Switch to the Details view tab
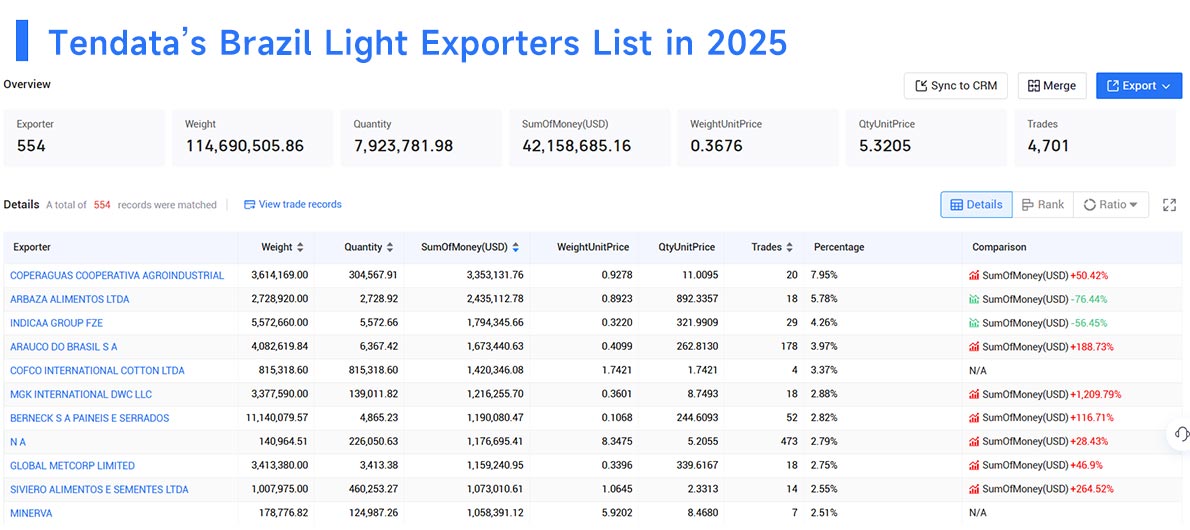The image size is (1190, 530). tap(976, 204)
